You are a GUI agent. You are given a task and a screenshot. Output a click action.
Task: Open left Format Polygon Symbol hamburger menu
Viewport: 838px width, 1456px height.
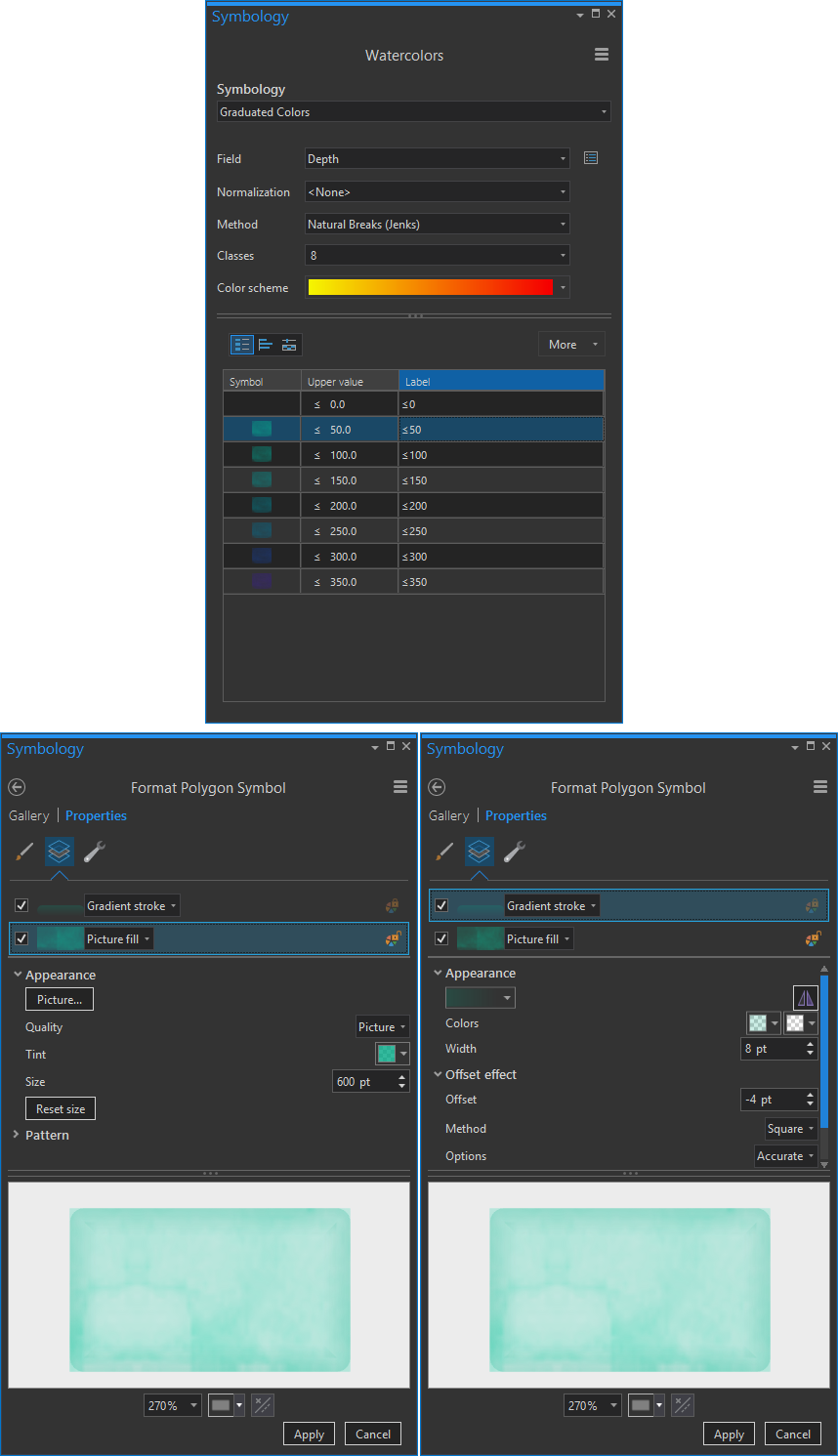tap(400, 787)
